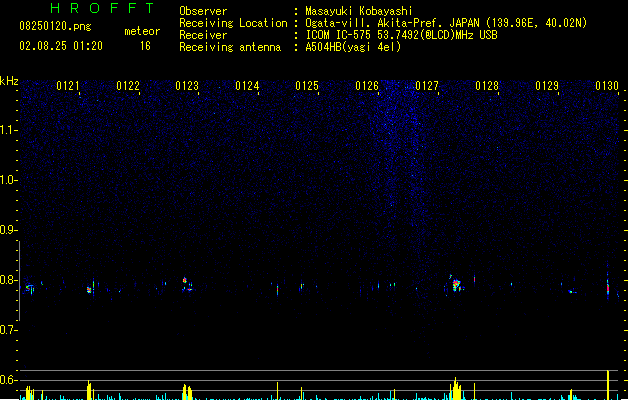Click the Receiving Location label
This screenshot has width=629, height=400.
tap(233, 23)
